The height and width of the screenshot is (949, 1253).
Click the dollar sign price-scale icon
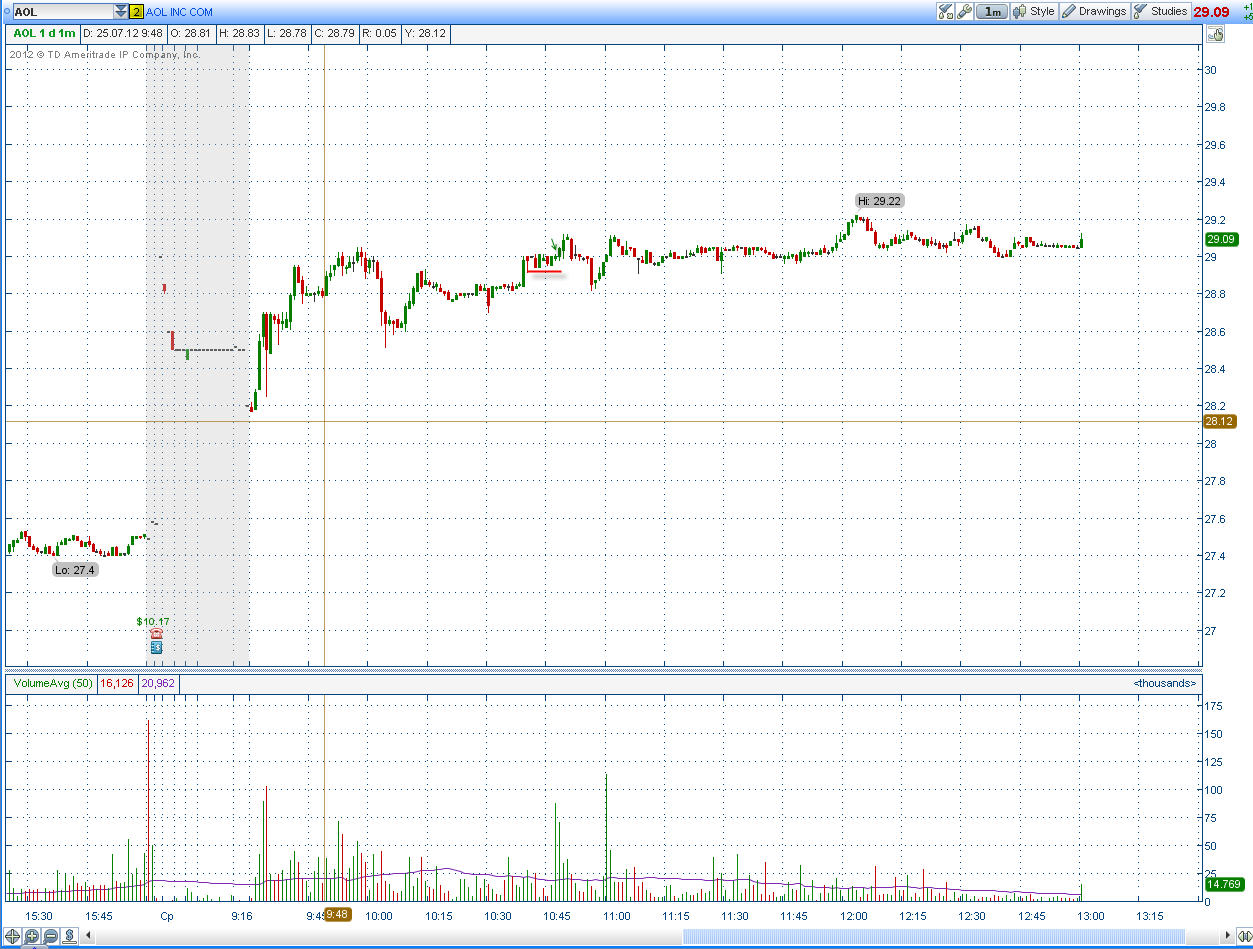(x=70, y=936)
